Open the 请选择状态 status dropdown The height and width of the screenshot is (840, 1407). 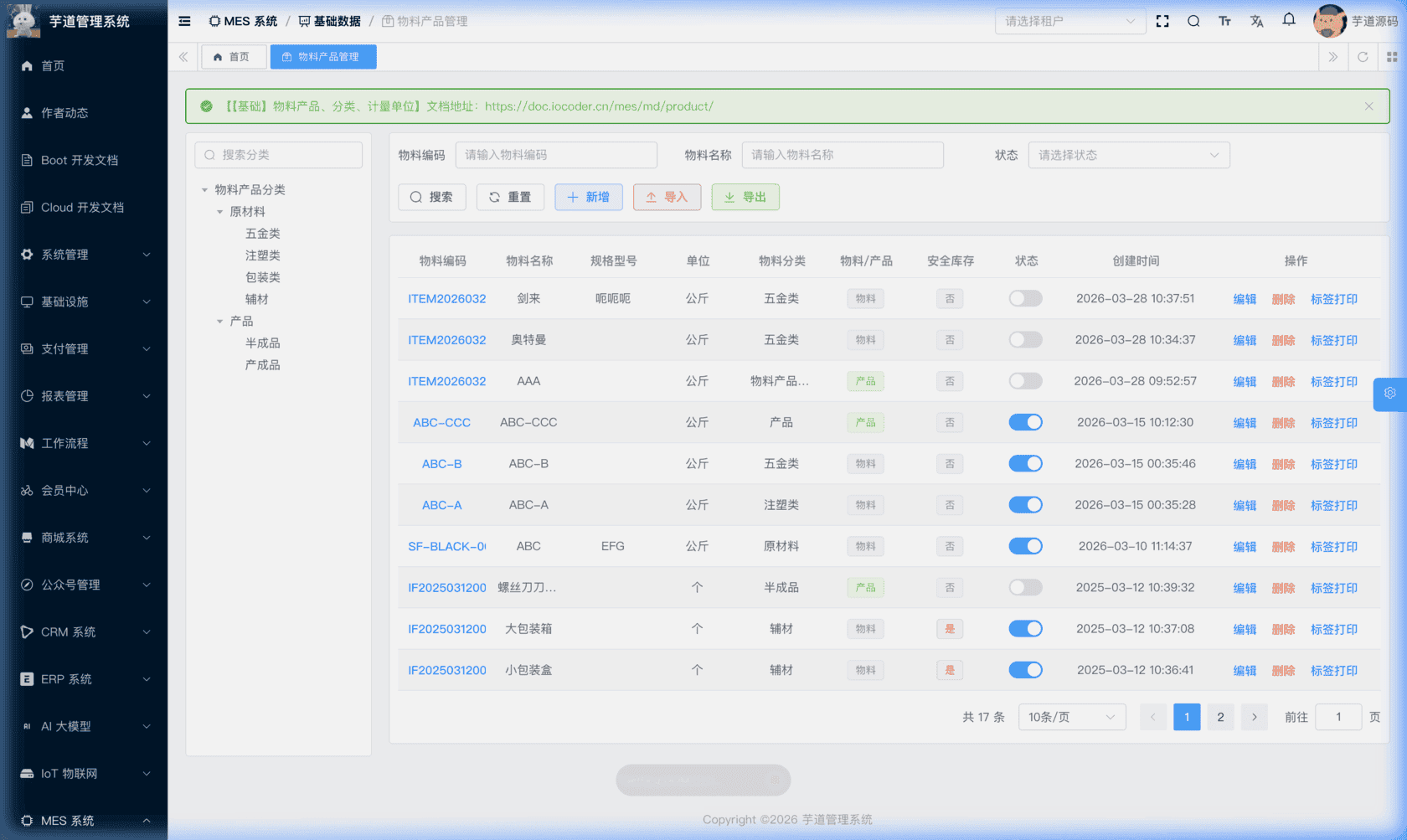click(x=1129, y=155)
